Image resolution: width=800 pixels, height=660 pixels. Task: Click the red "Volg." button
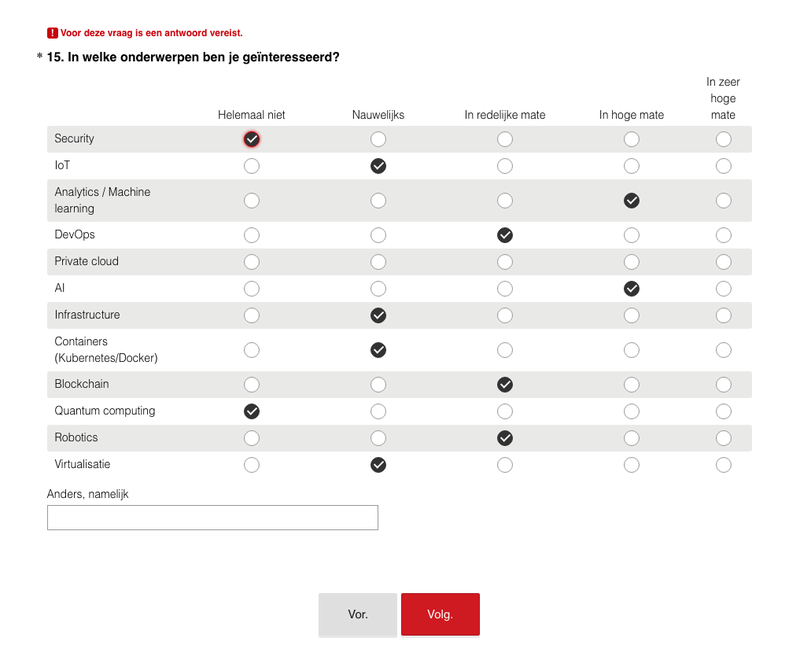(440, 614)
